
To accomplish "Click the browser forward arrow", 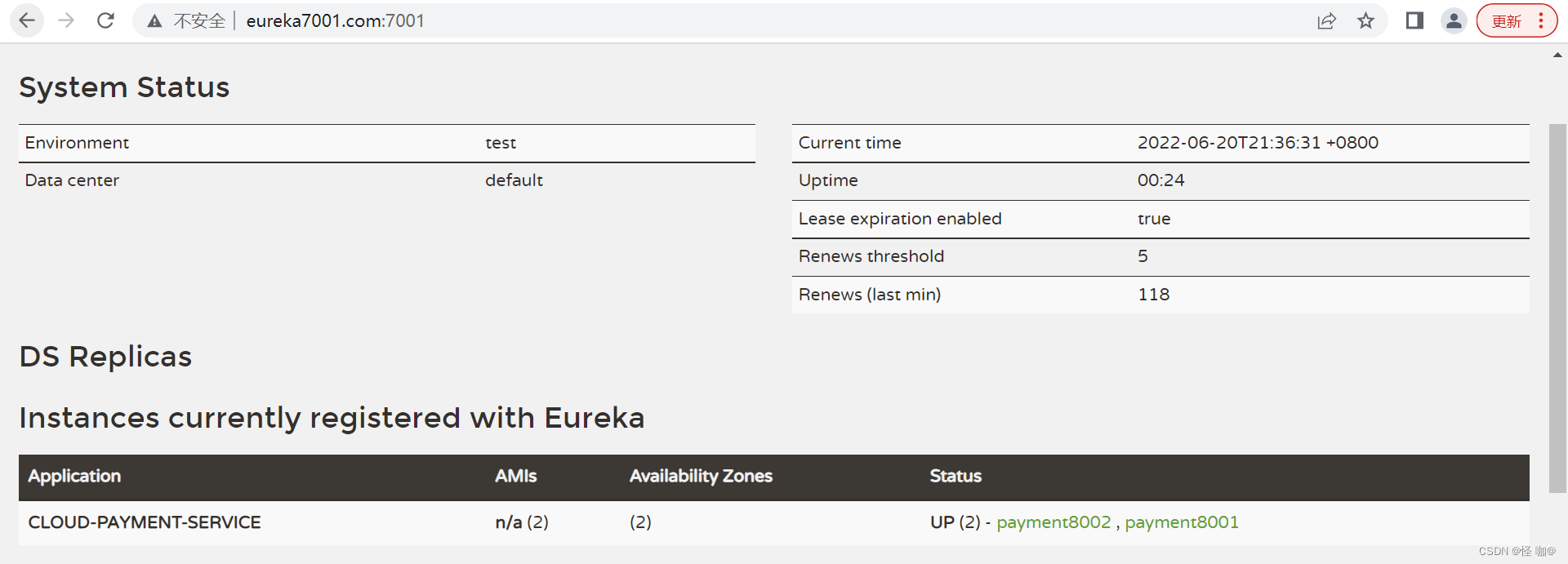I will coord(66,20).
